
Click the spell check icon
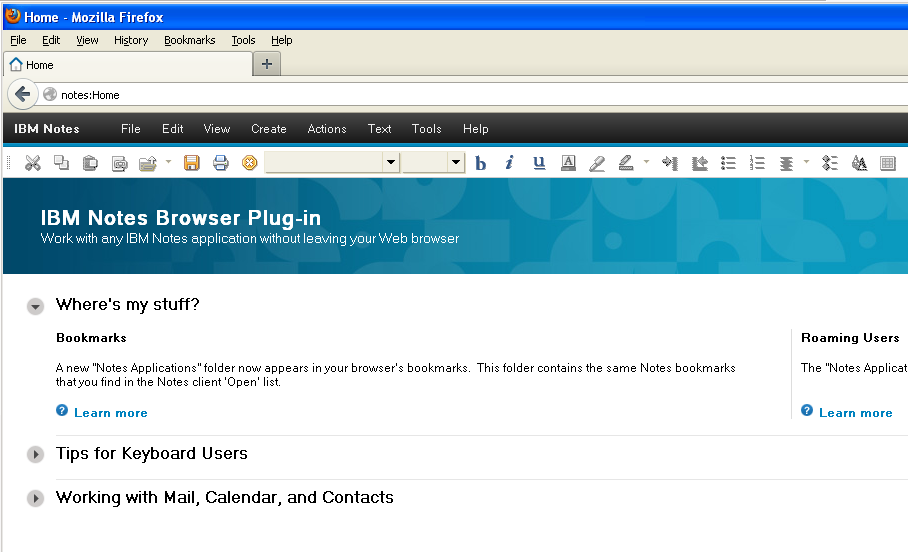[x=859, y=163]
